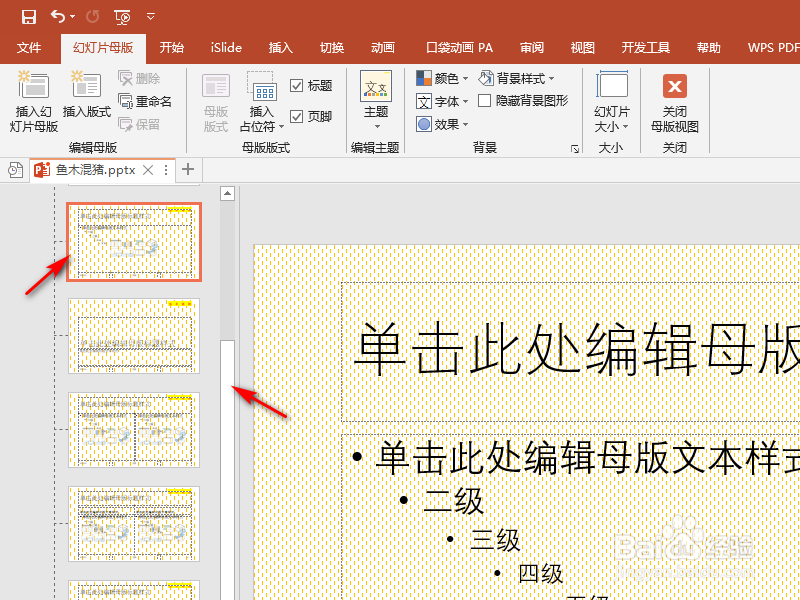The image size is (800, 600).
Task: Toggle the 页脚 checkbox
Action: [x=296, y=116]
